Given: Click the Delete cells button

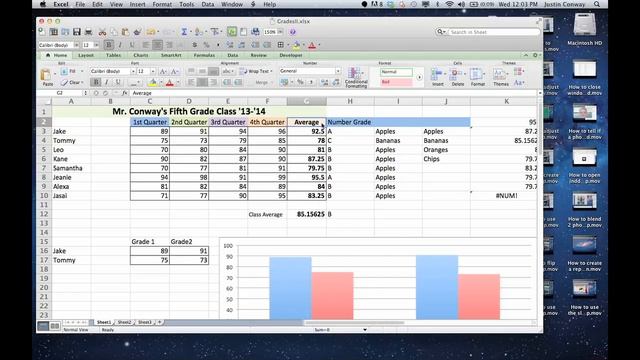Looking at the screenshot, I should click(458, 77).
